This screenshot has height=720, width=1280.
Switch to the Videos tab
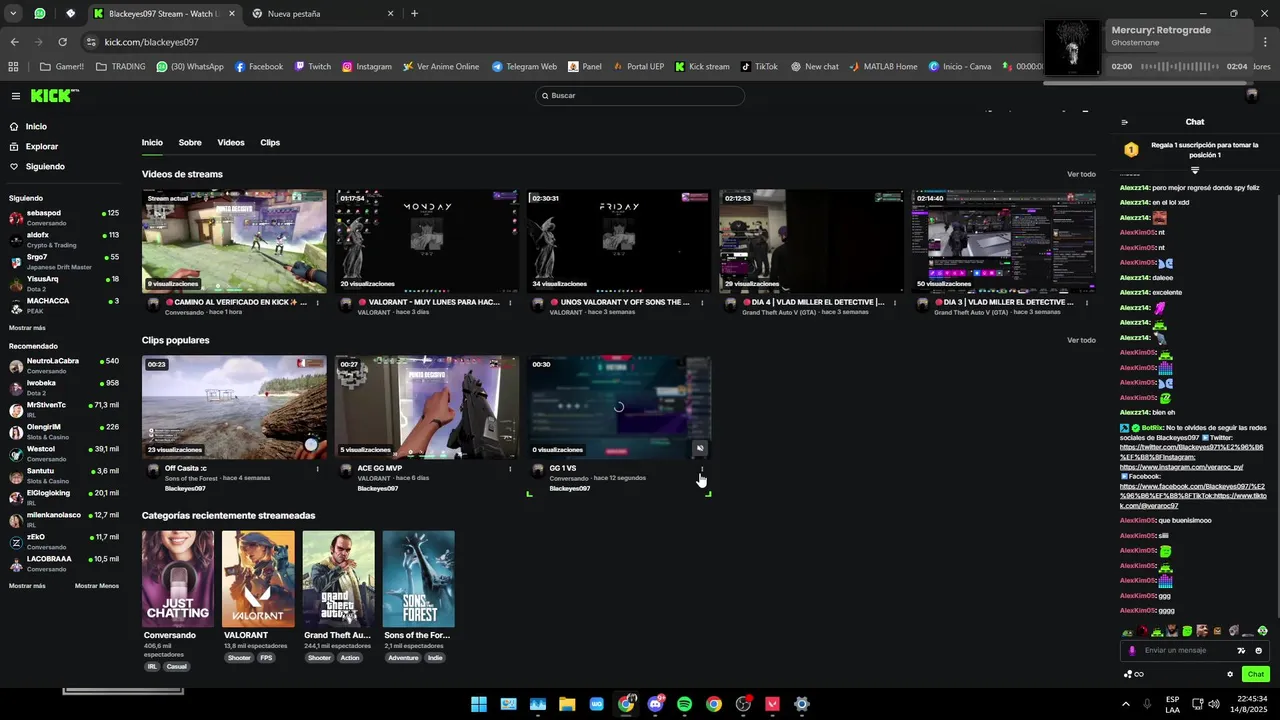point(231,143)
